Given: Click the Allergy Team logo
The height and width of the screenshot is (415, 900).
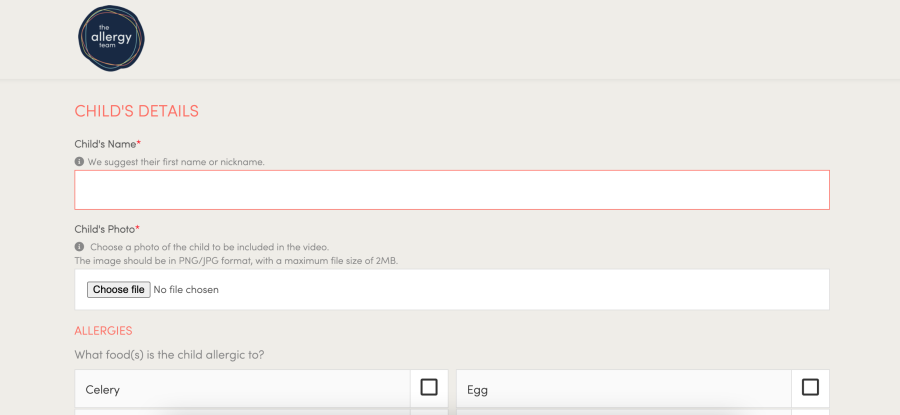Looking at the screenshot, I should click(x=111, y=40).
